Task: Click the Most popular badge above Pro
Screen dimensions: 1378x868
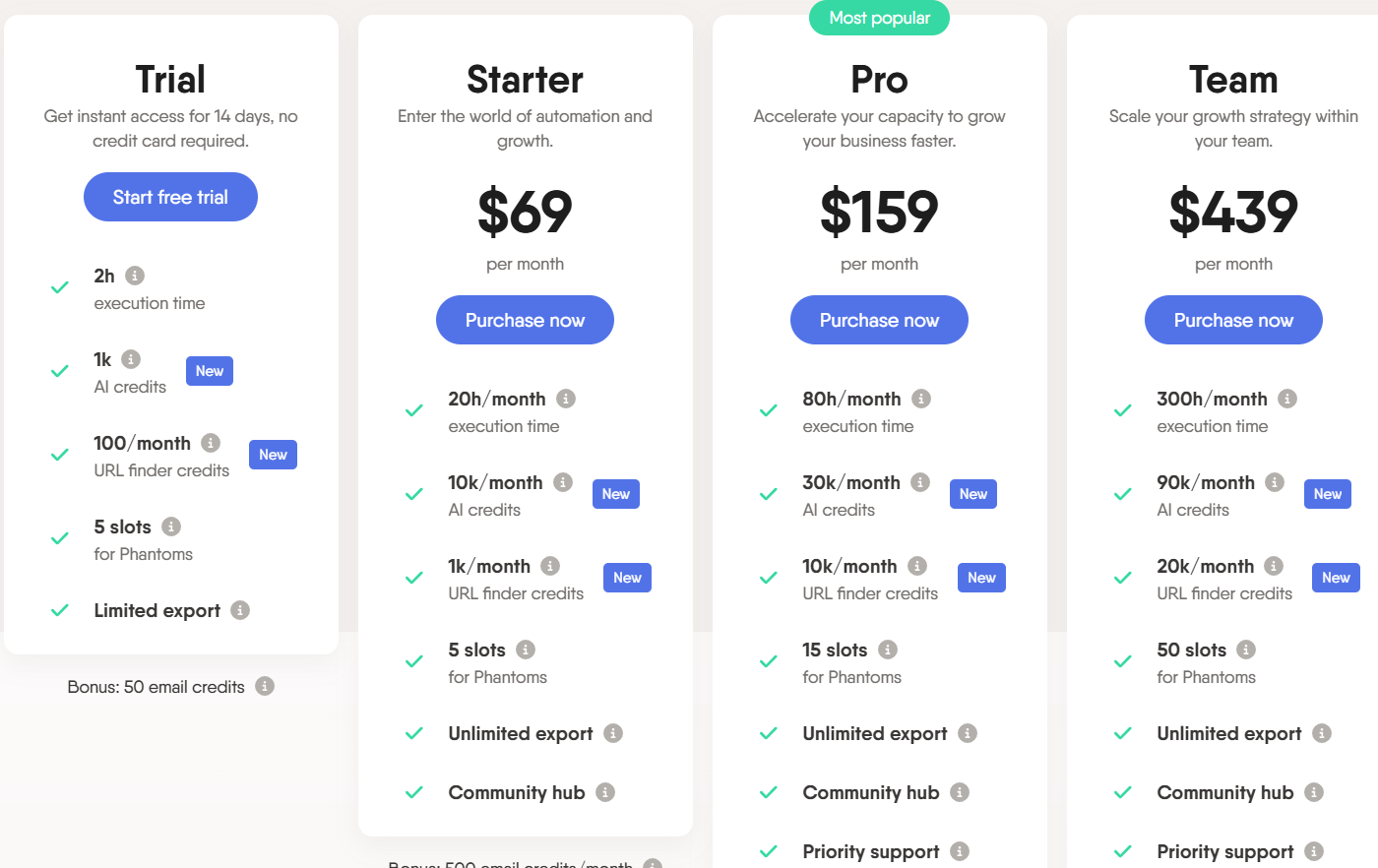Action: 879,18
